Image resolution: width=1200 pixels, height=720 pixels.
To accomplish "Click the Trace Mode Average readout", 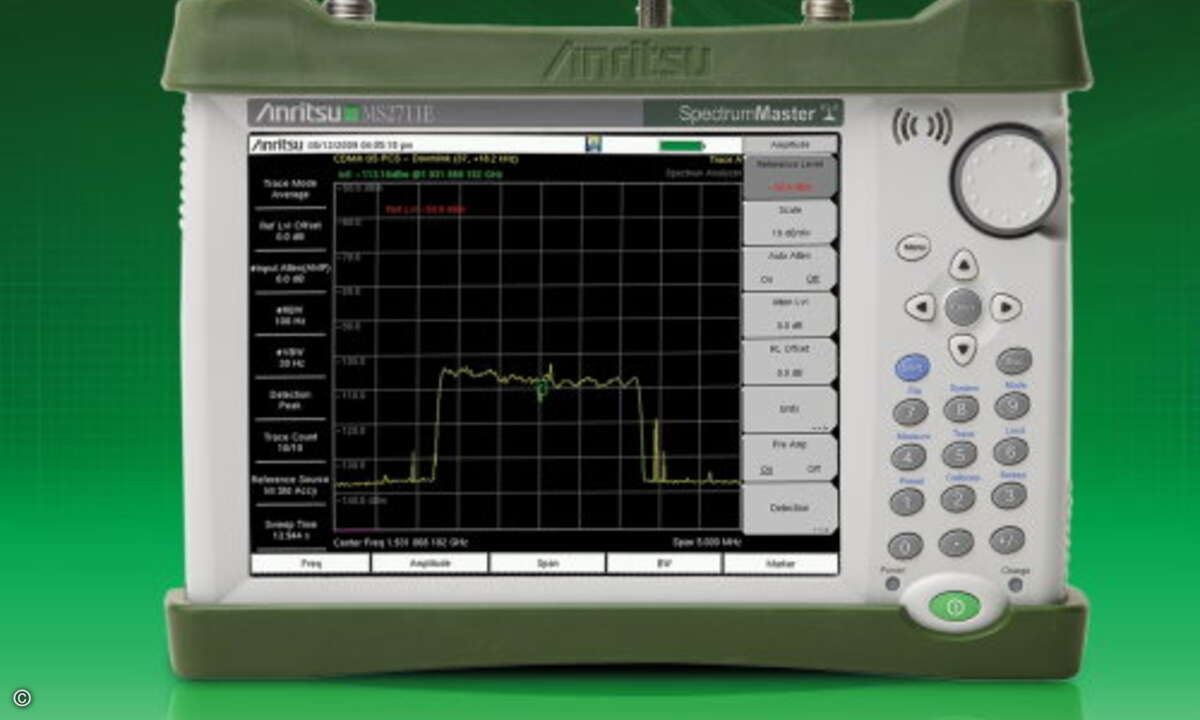I will [289, 190].
